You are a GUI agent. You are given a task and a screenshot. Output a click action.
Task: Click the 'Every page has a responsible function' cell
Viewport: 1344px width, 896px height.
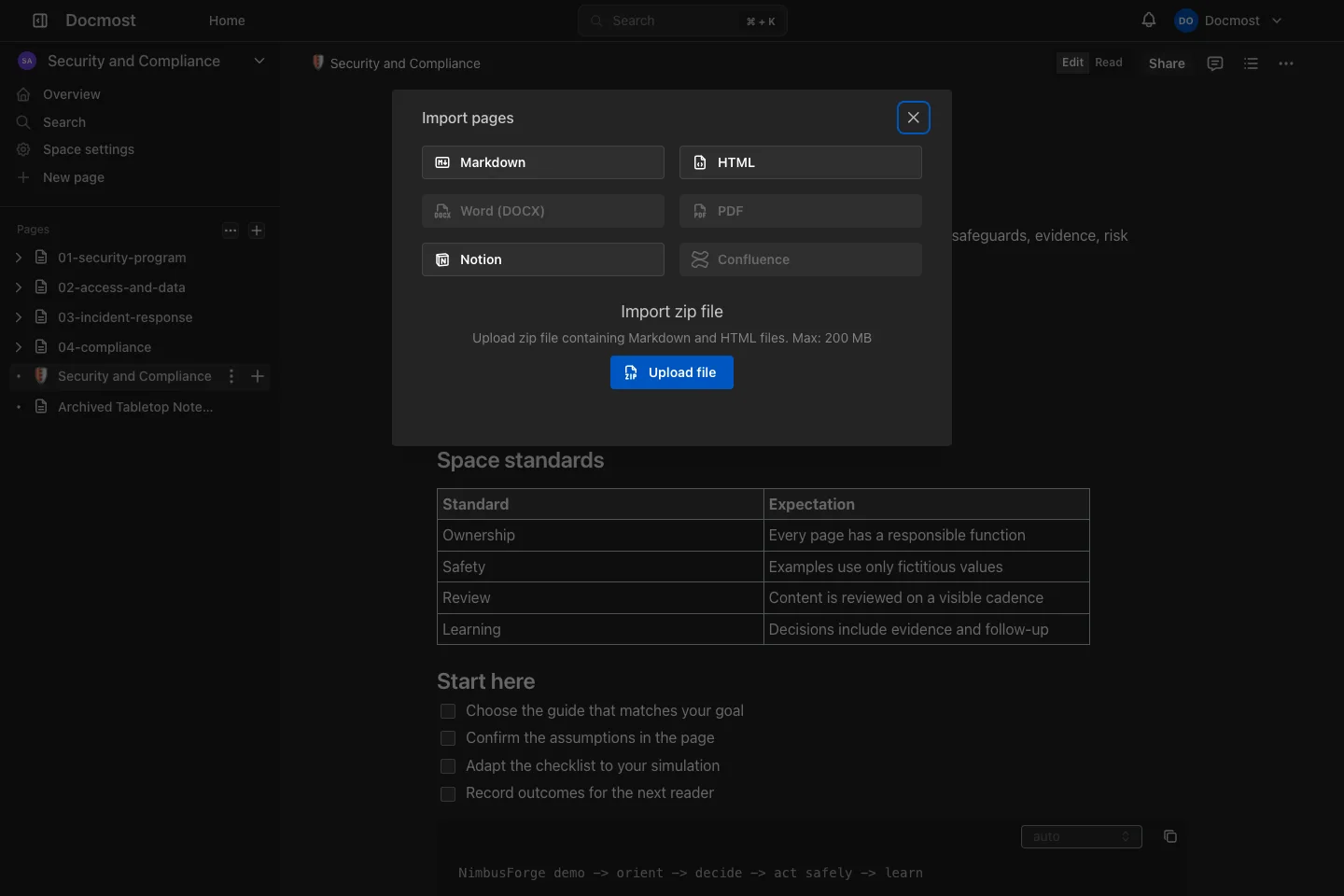(926, 536)
